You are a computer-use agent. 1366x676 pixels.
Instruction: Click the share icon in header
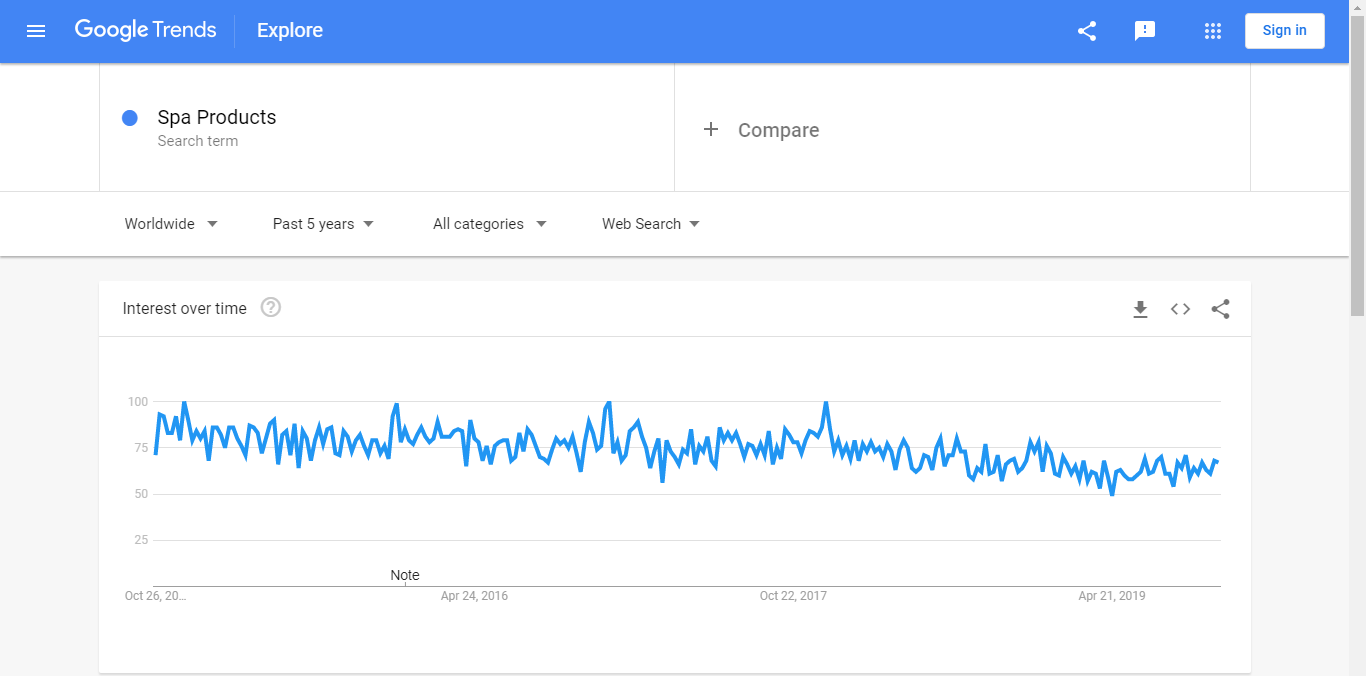tap(1087, 31)
